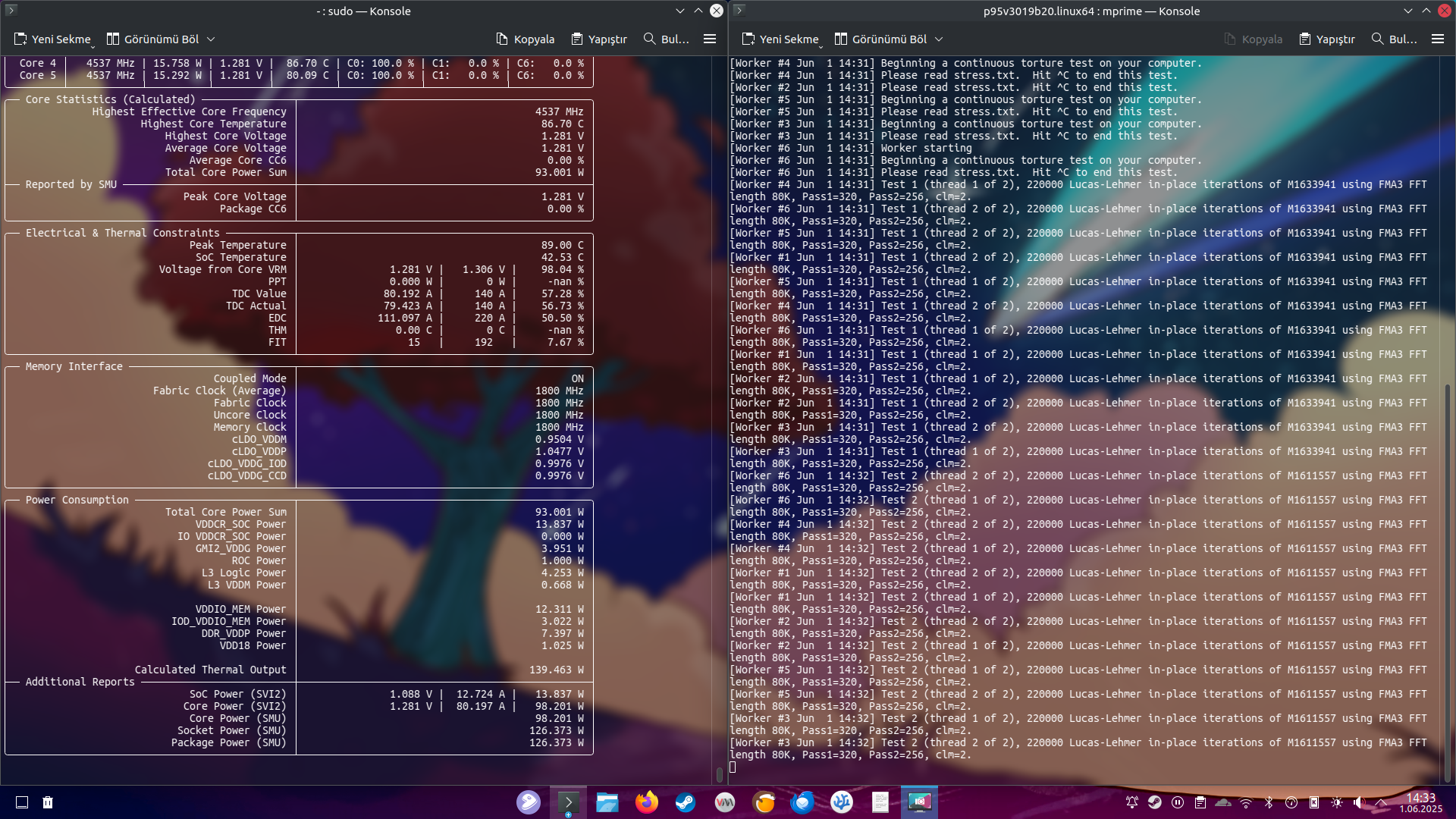Image resolution: width=1456 pixels, height=819 pixels.
Task: Open window menu icon of mprime Konsole
Action: [x=739, y=11]
